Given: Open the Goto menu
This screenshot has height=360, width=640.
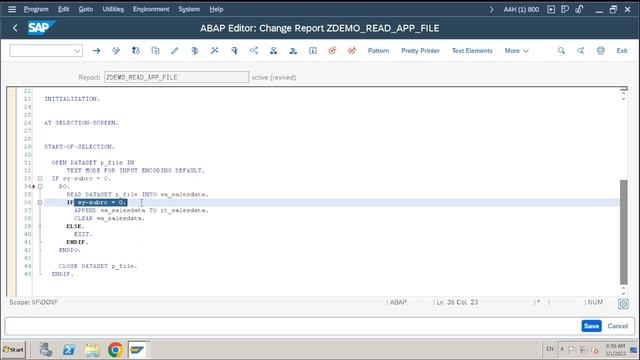Looking at the screenshot, I should [86, 9].
